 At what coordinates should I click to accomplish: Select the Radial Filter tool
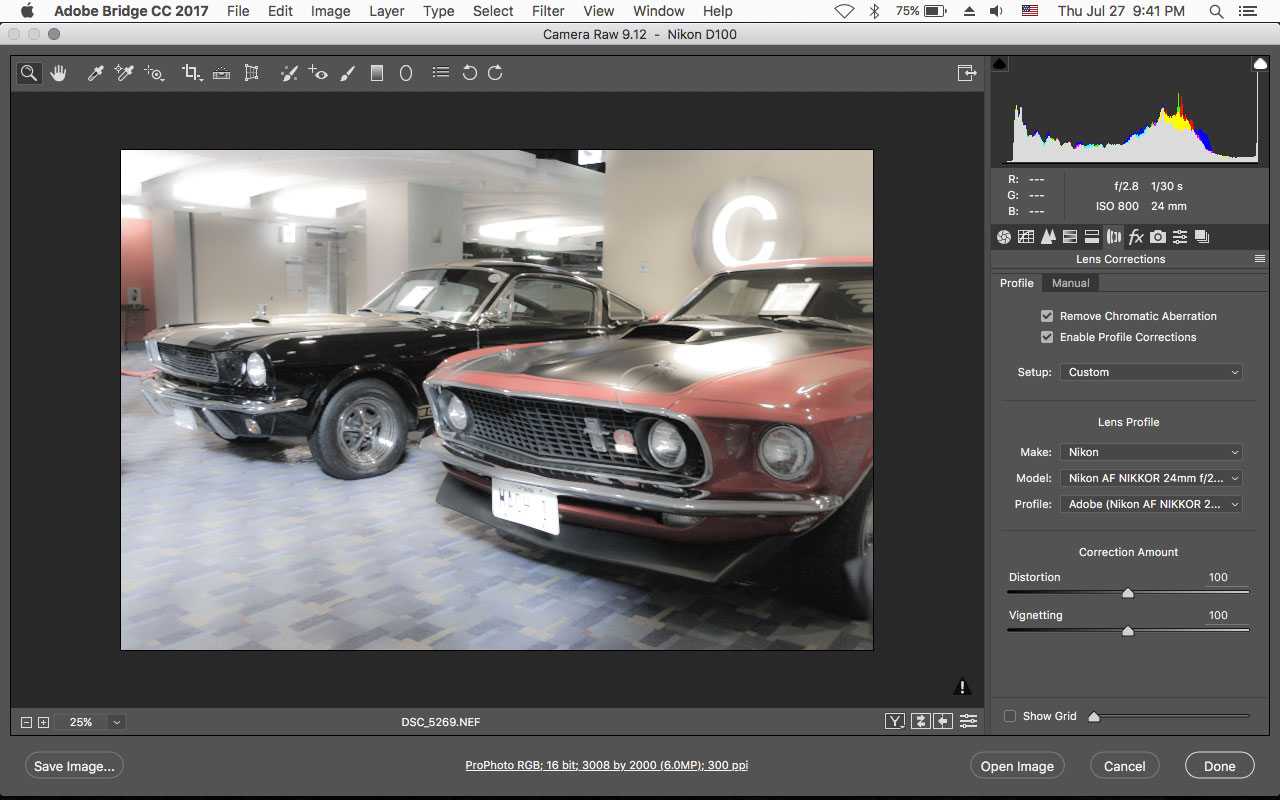[406, 73]
